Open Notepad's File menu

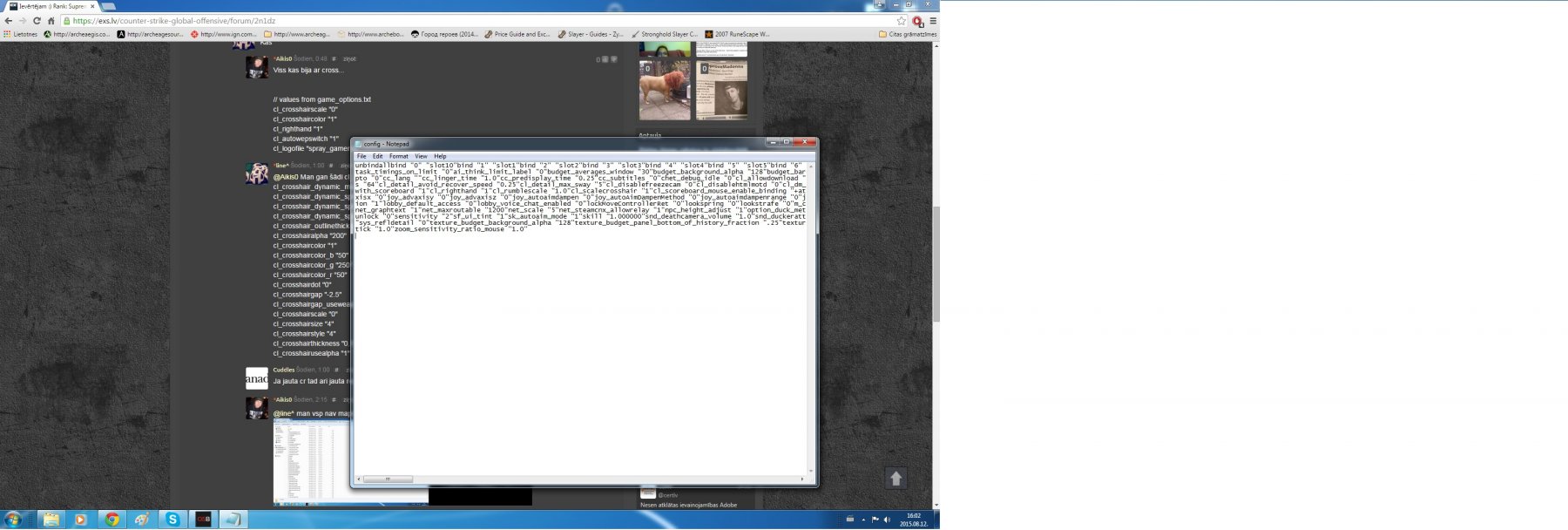pos(362,156)
